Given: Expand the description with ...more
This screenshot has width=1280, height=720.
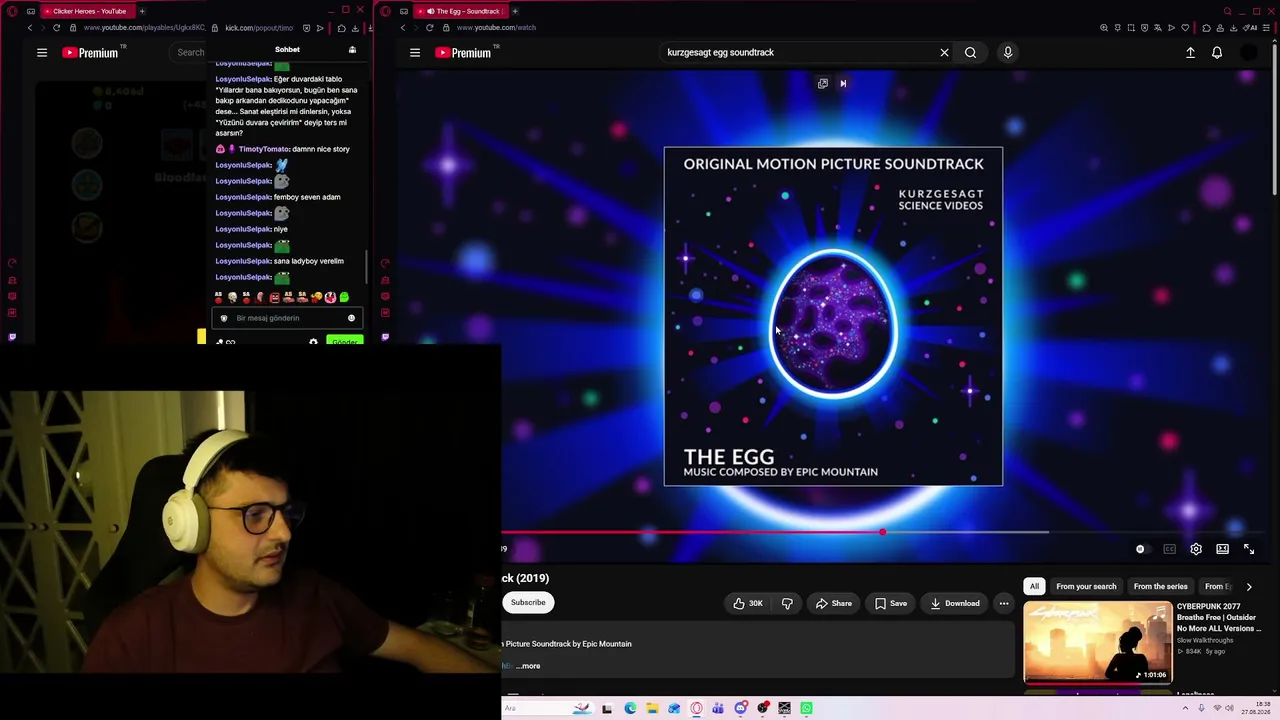Looking at the screenshot, I should pyautogui.click(x=528, y=666).
